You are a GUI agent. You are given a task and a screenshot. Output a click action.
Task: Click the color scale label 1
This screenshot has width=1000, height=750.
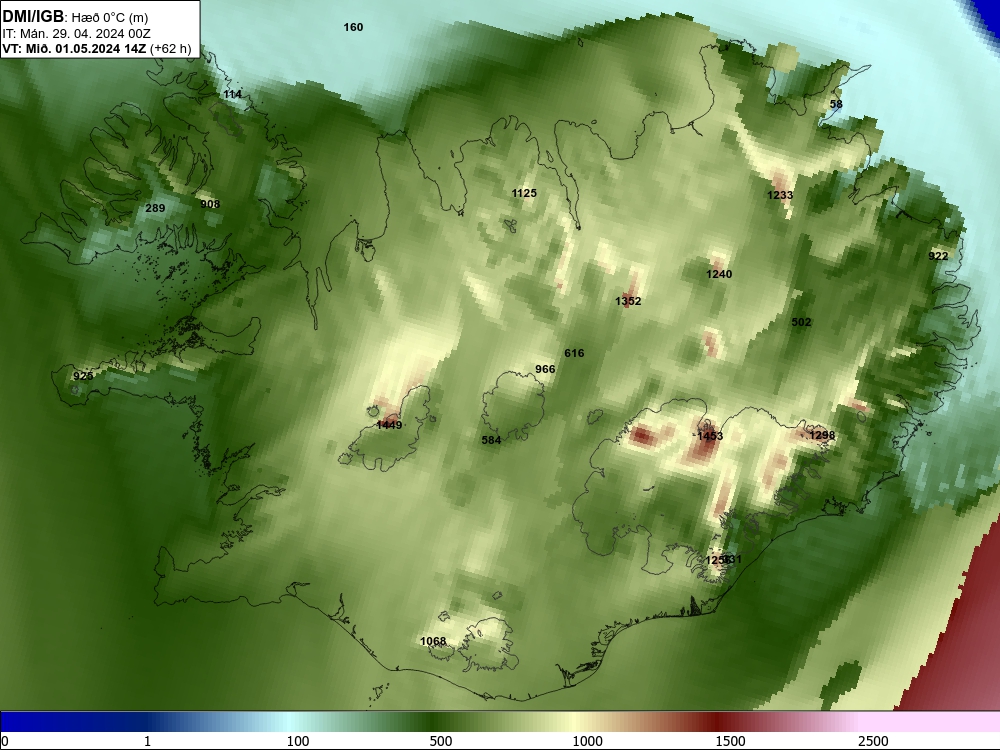pyautogui.click(x=147, y=741)
